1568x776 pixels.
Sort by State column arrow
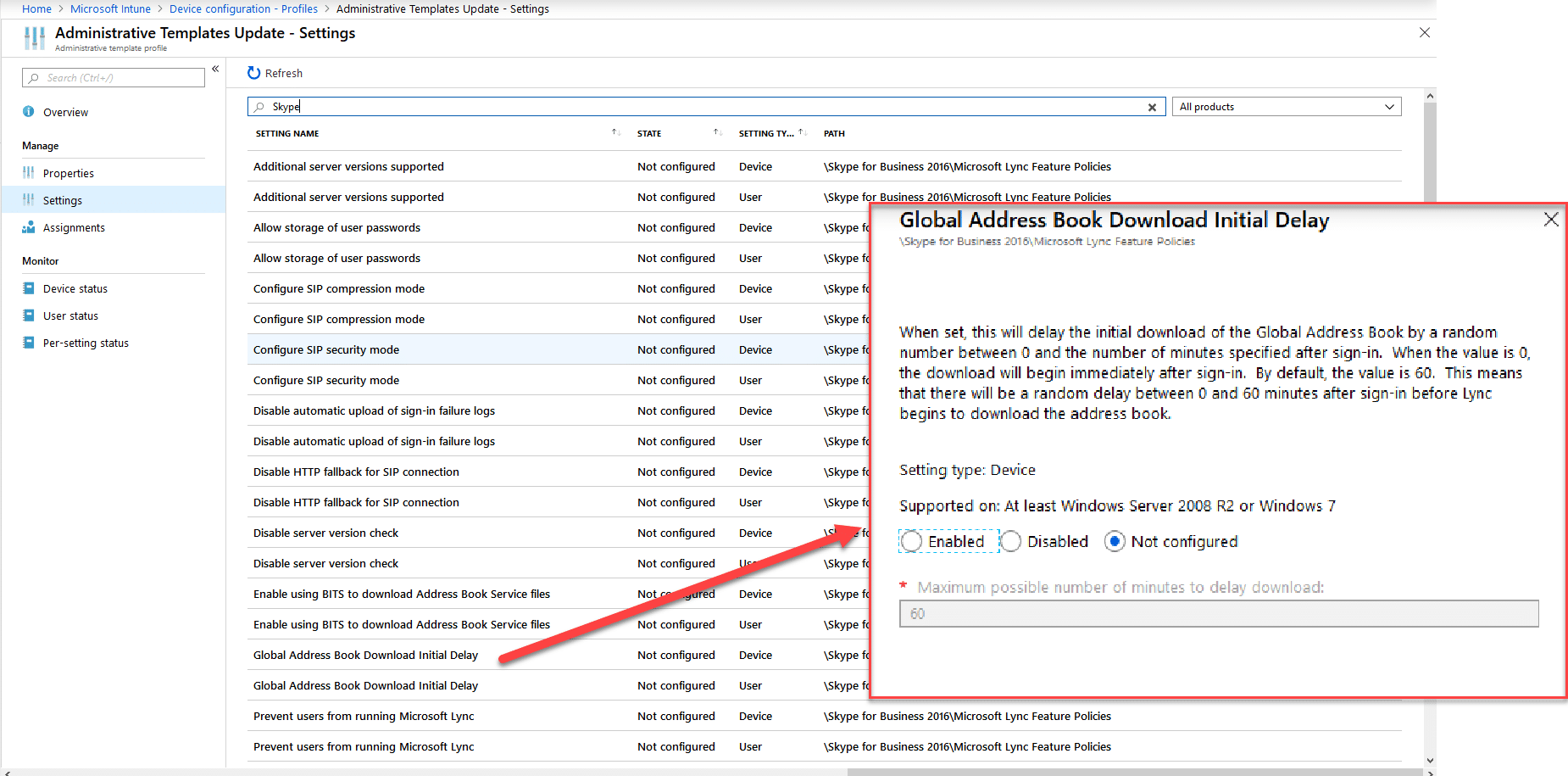717,132
